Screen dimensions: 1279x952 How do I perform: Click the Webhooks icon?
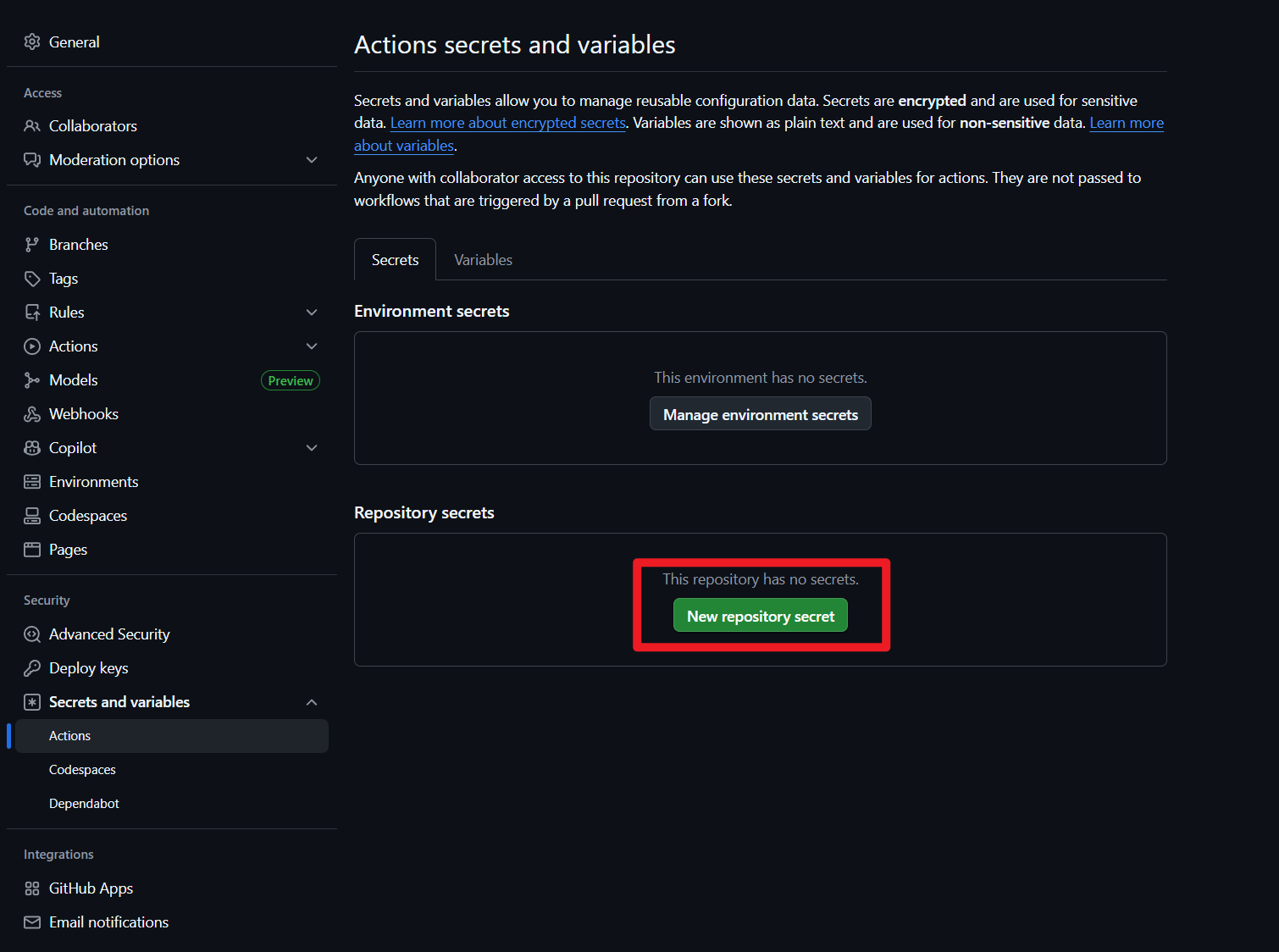pos(32,414)
